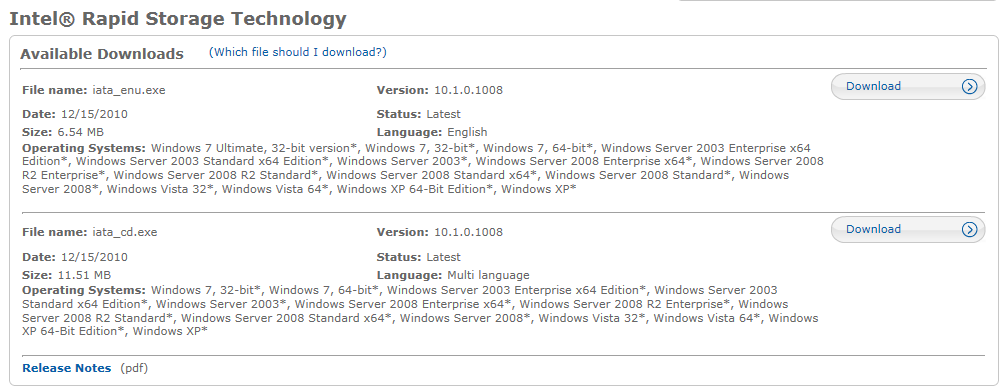The height and width of the screenshot is (392, 1004).
Task: Click the Intel Rapid Storage Technology heading
Action: click(x=178, y=19)
